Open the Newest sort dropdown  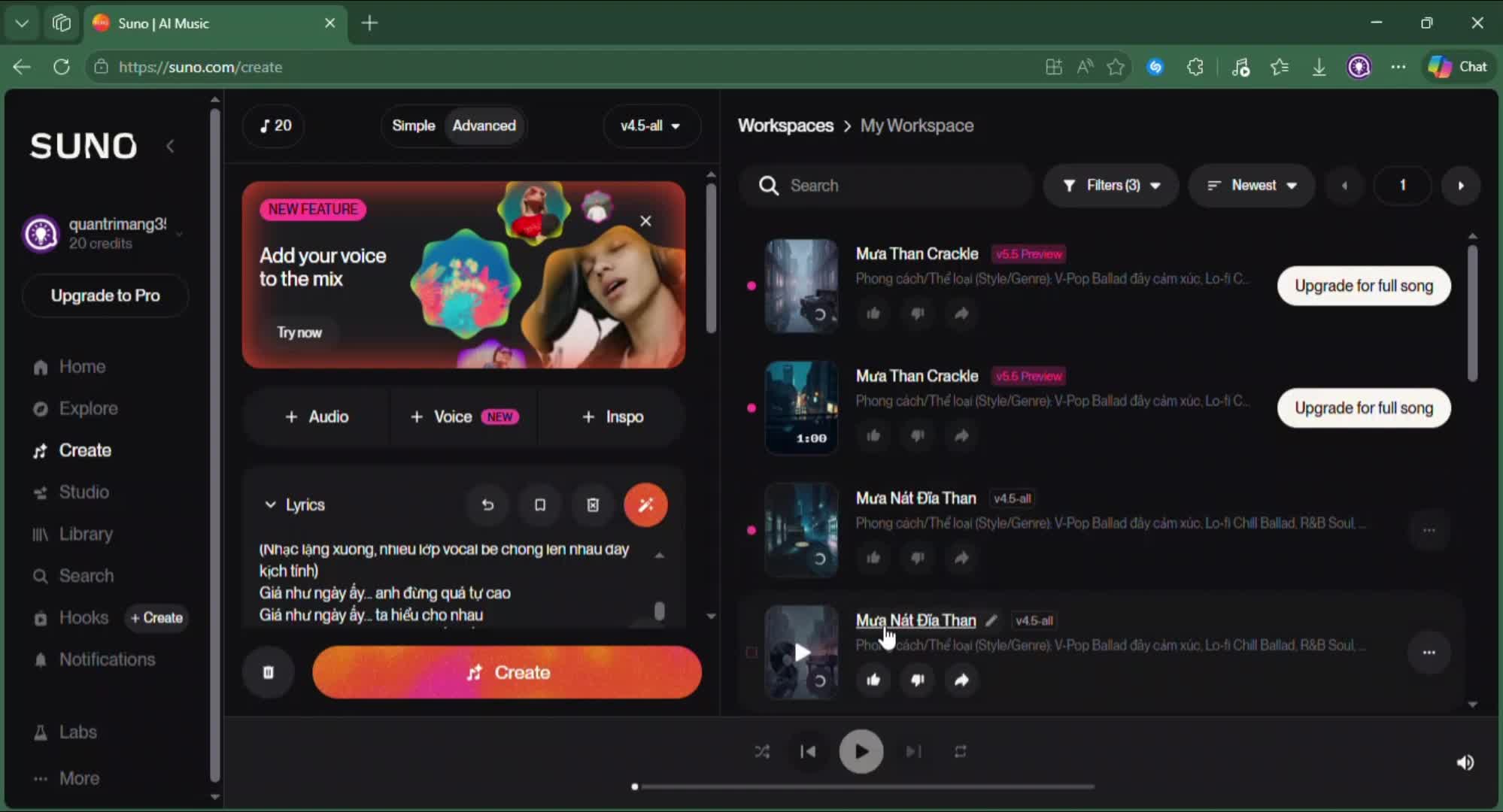1252,186
